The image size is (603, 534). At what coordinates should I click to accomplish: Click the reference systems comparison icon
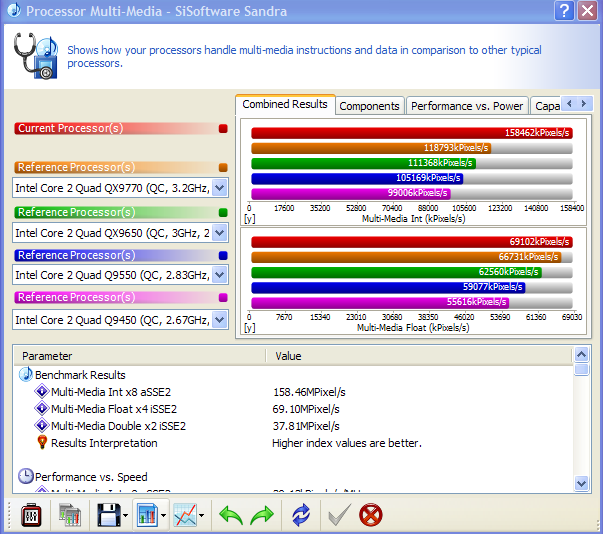[70, 515]
